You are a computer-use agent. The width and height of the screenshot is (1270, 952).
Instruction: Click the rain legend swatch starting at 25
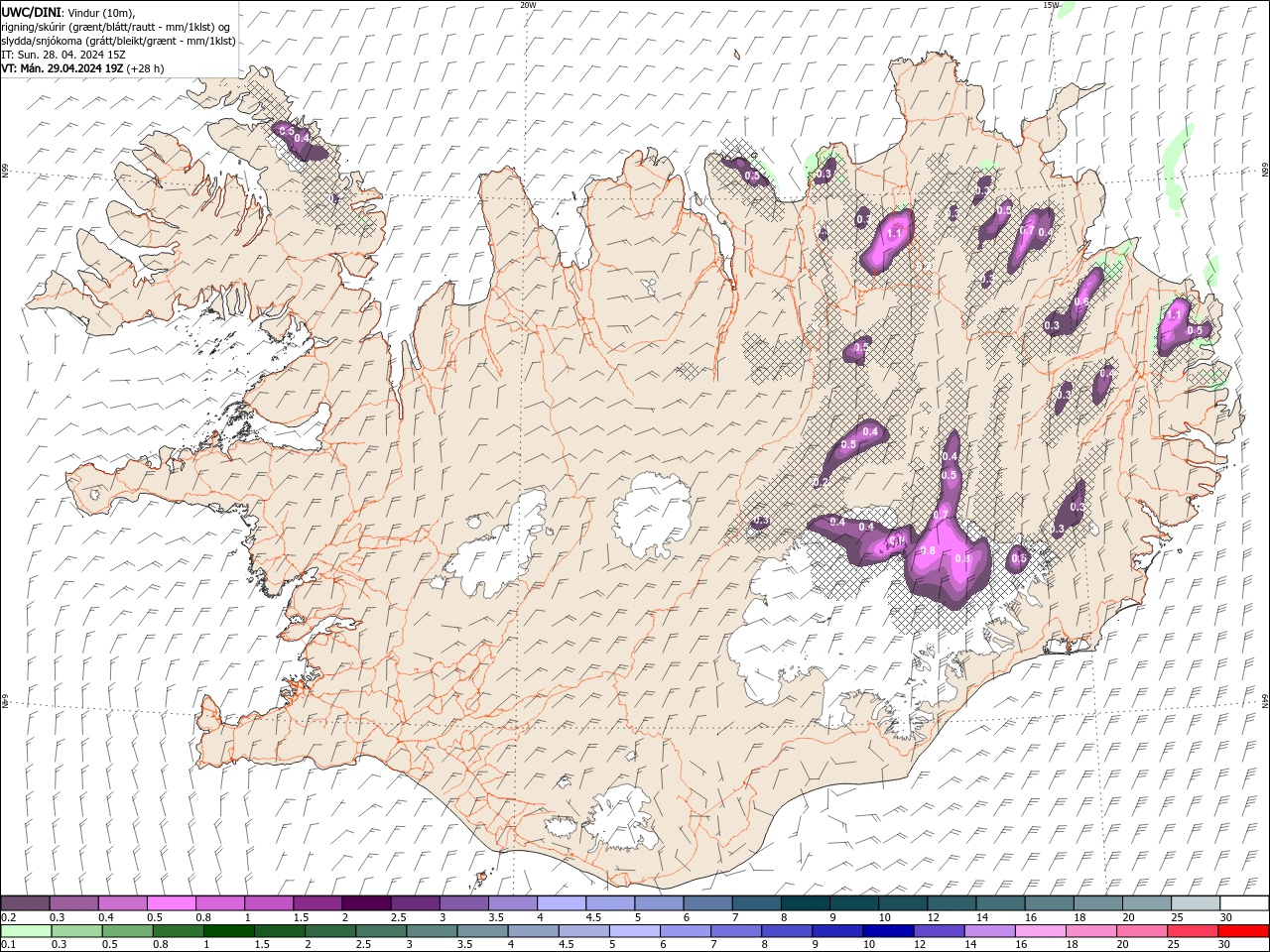(x=1191, y=930)
